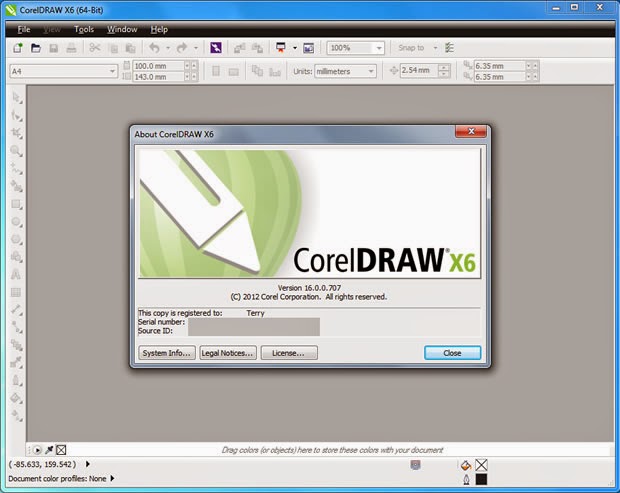Viewport: 620px width, 493px height.
Task: Click the purple Search content icon
Action: pos(215,48)
